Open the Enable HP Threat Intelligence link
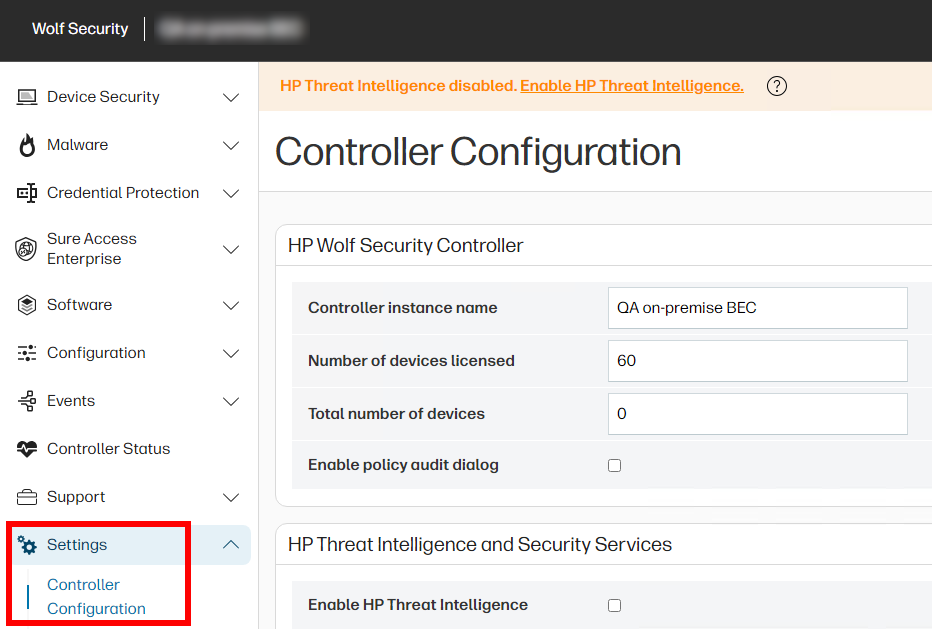This screenshot has width=932, height=629. pos(631,86)
